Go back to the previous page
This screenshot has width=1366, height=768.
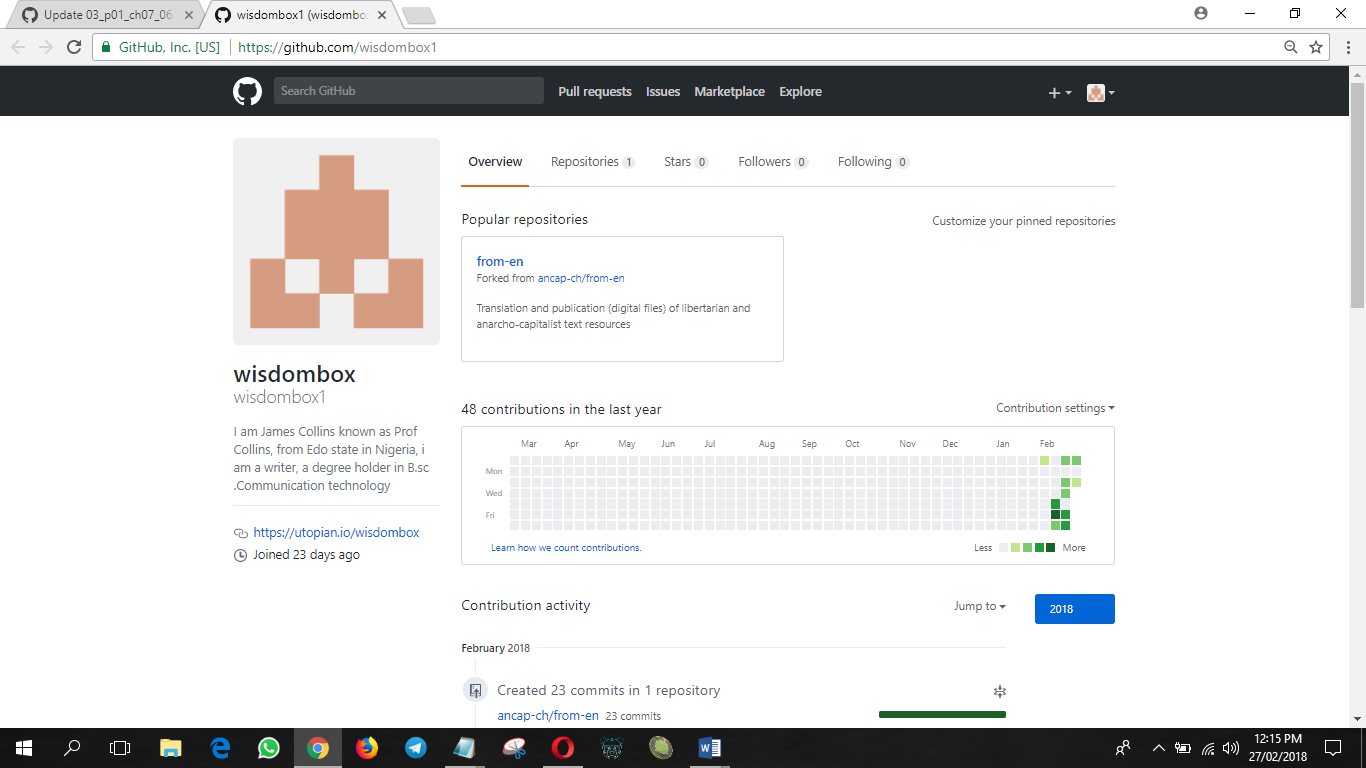[18, 47]
